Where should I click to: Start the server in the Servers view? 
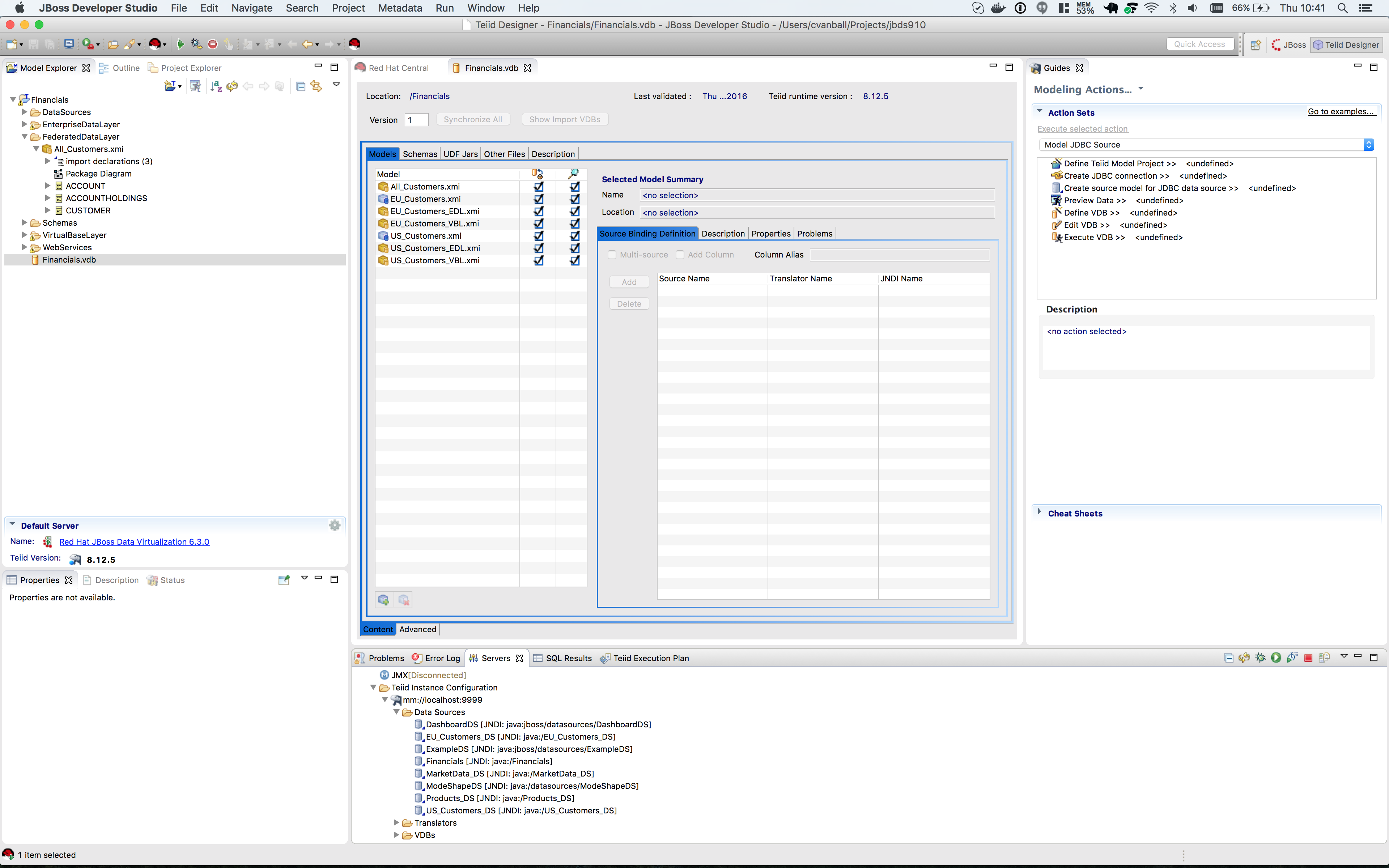[x=1277, y=658]
